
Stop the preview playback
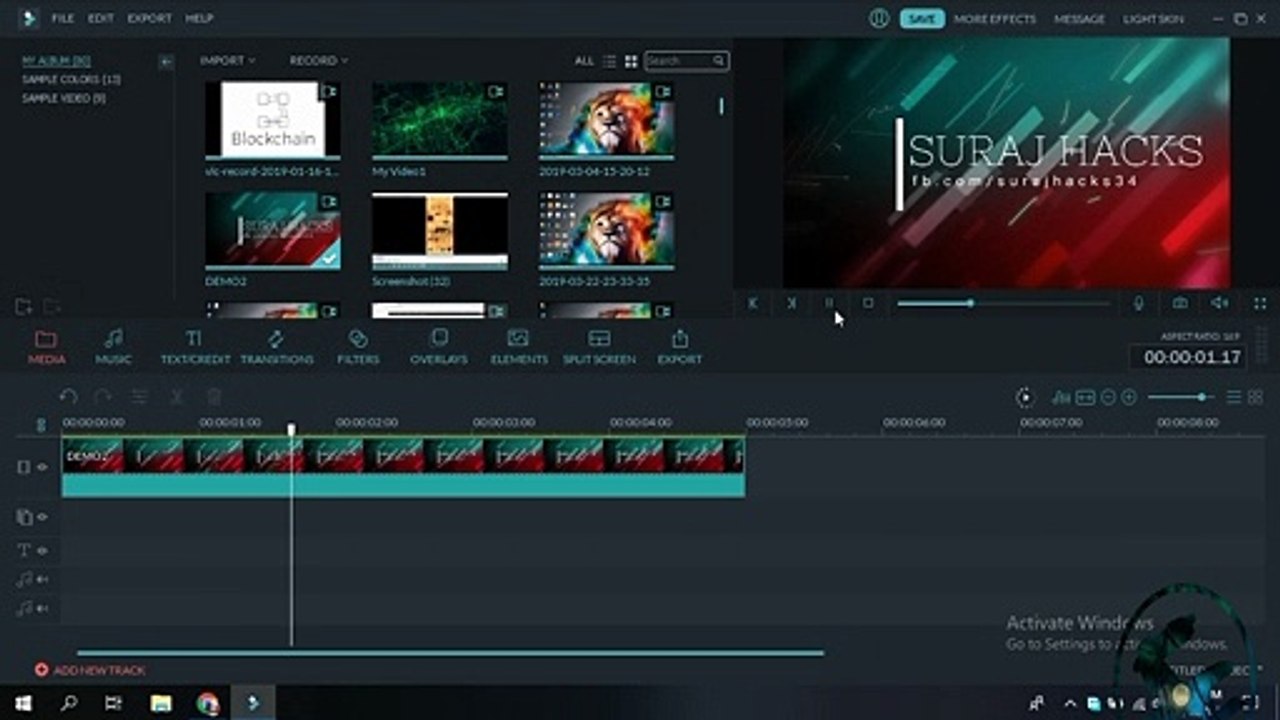pos(868,303)
